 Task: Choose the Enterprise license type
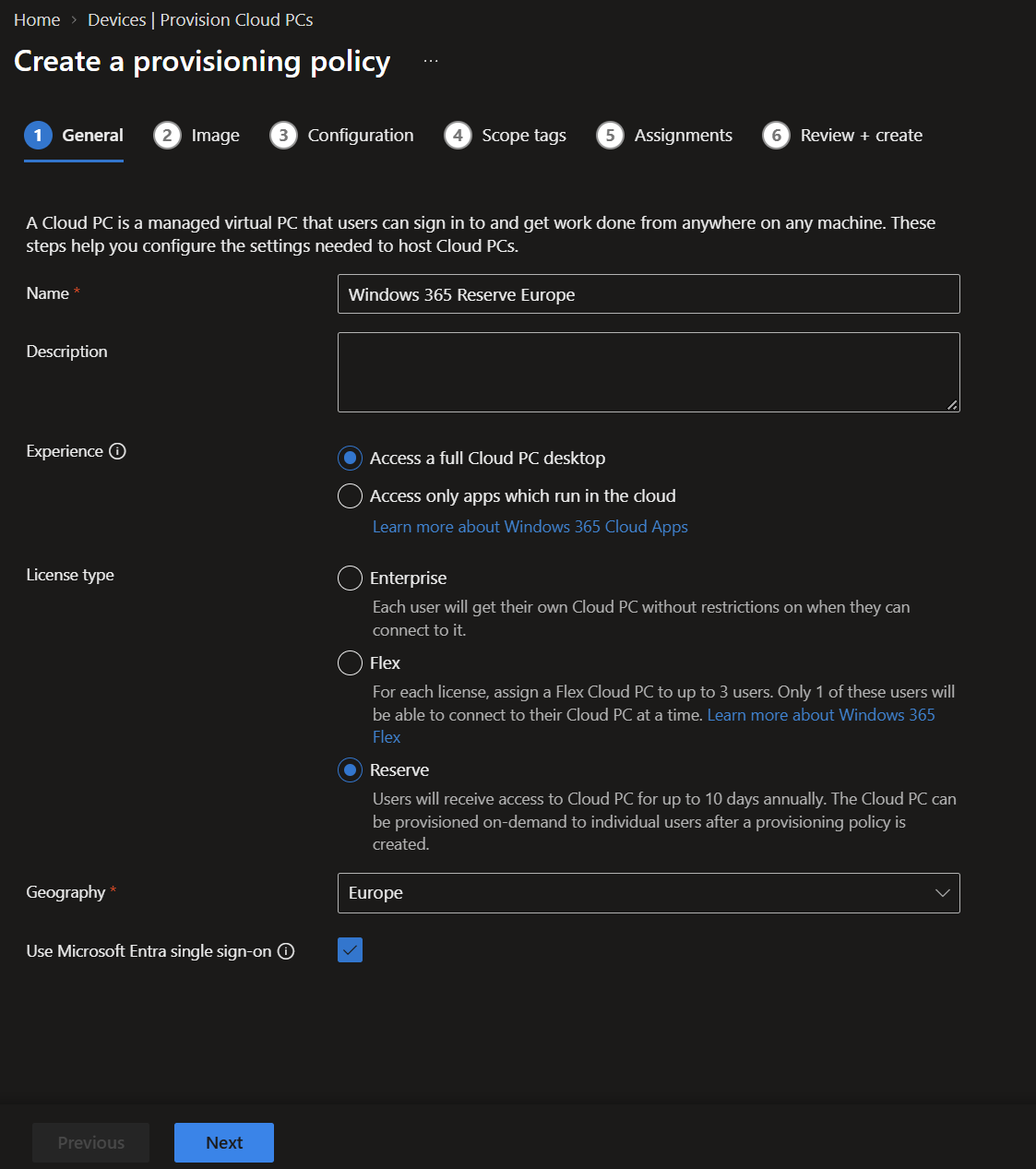coord(350,578)
